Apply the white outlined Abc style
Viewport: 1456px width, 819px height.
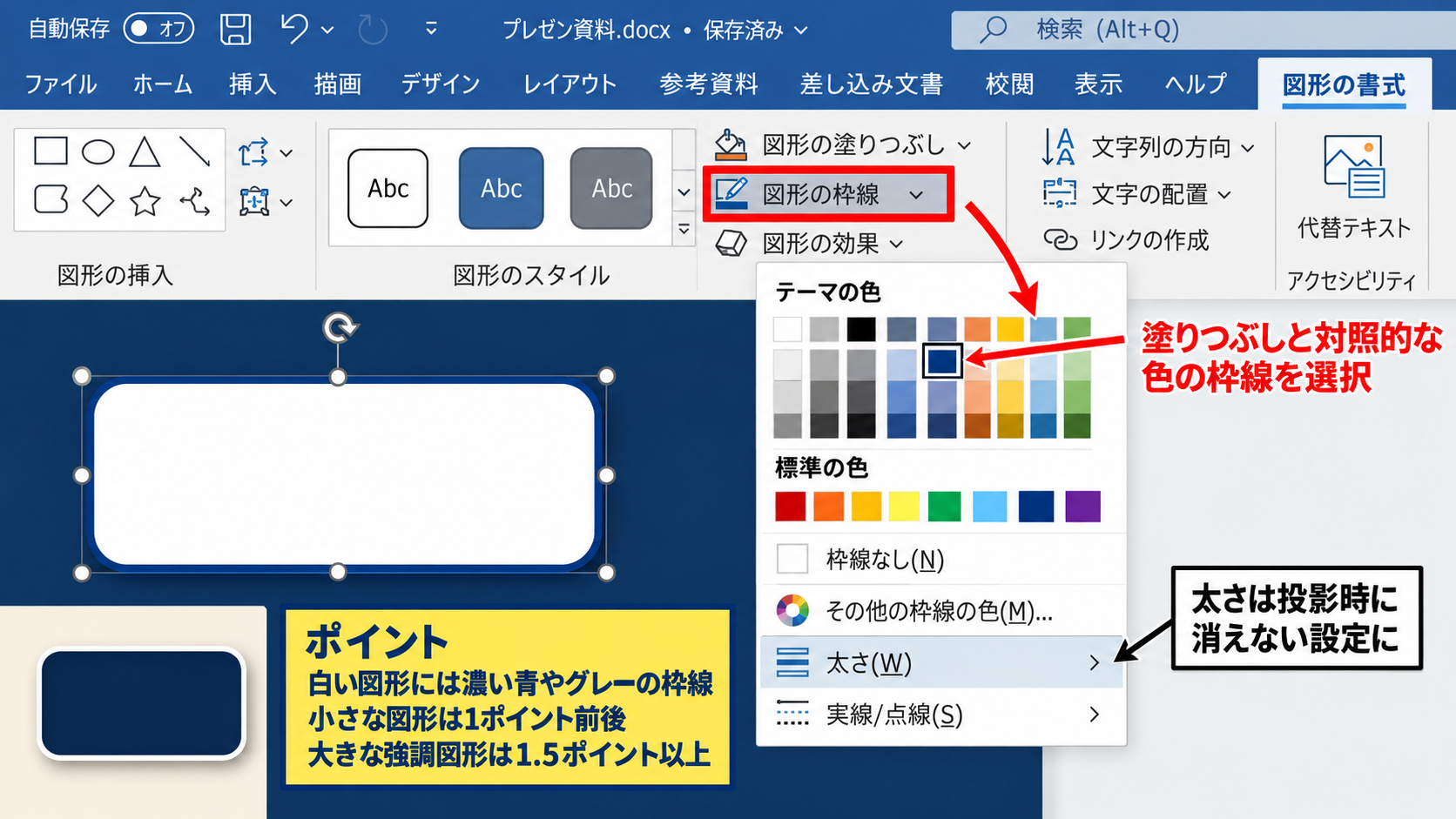point(388,188)
